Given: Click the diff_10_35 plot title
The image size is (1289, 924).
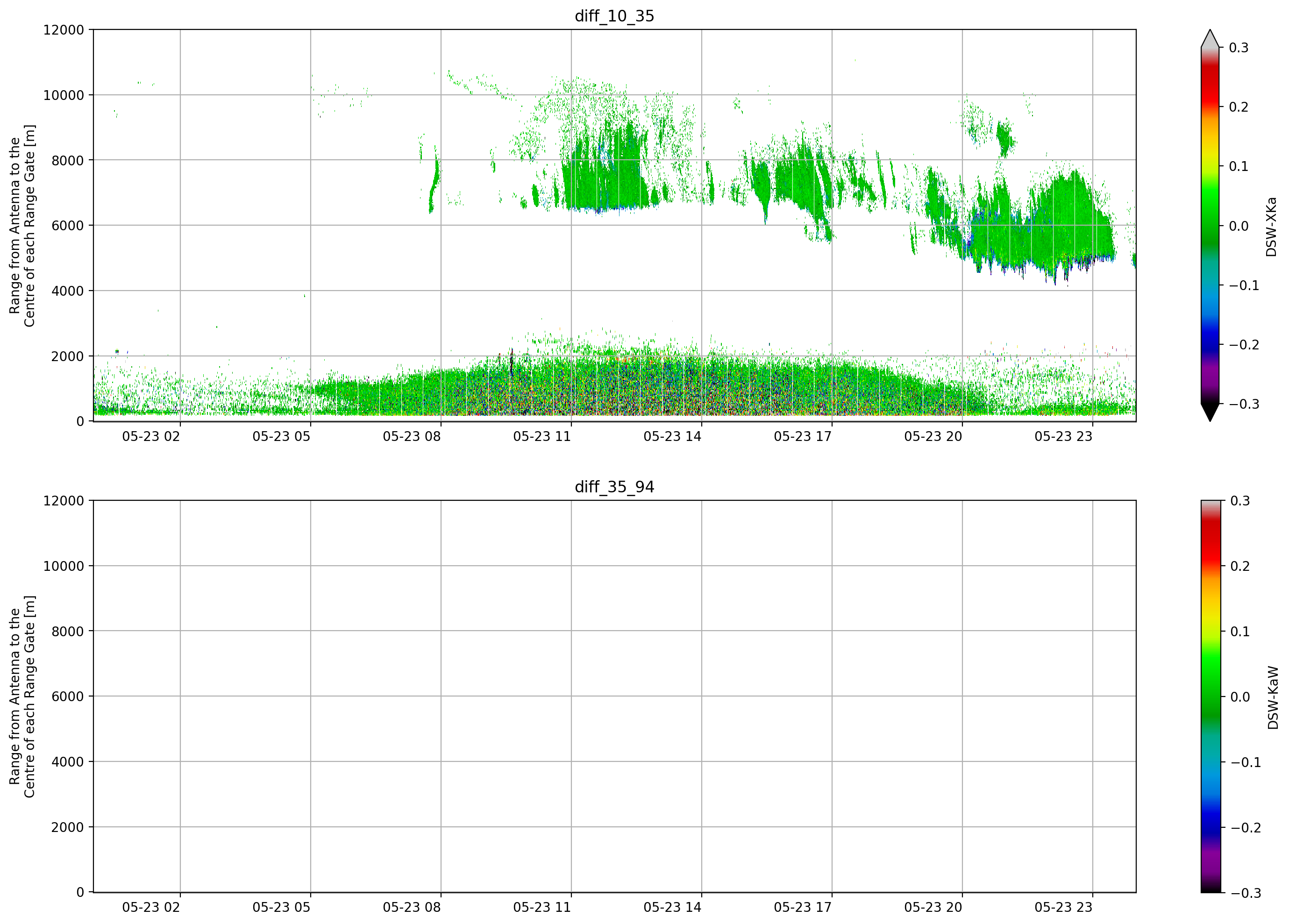Looking at the screenshot, I should coord(614,16).
